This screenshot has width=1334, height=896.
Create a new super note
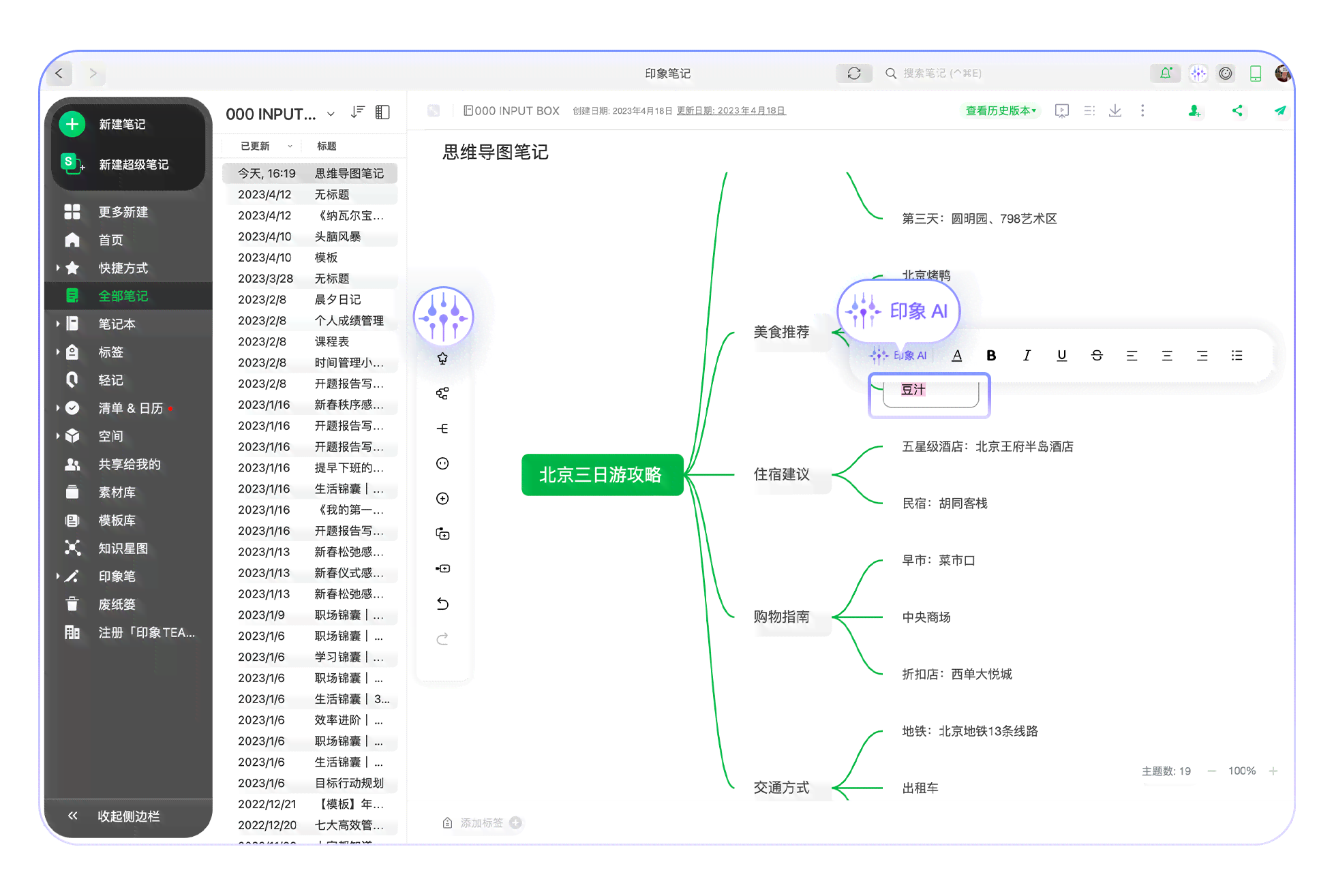tap(115, 164)
